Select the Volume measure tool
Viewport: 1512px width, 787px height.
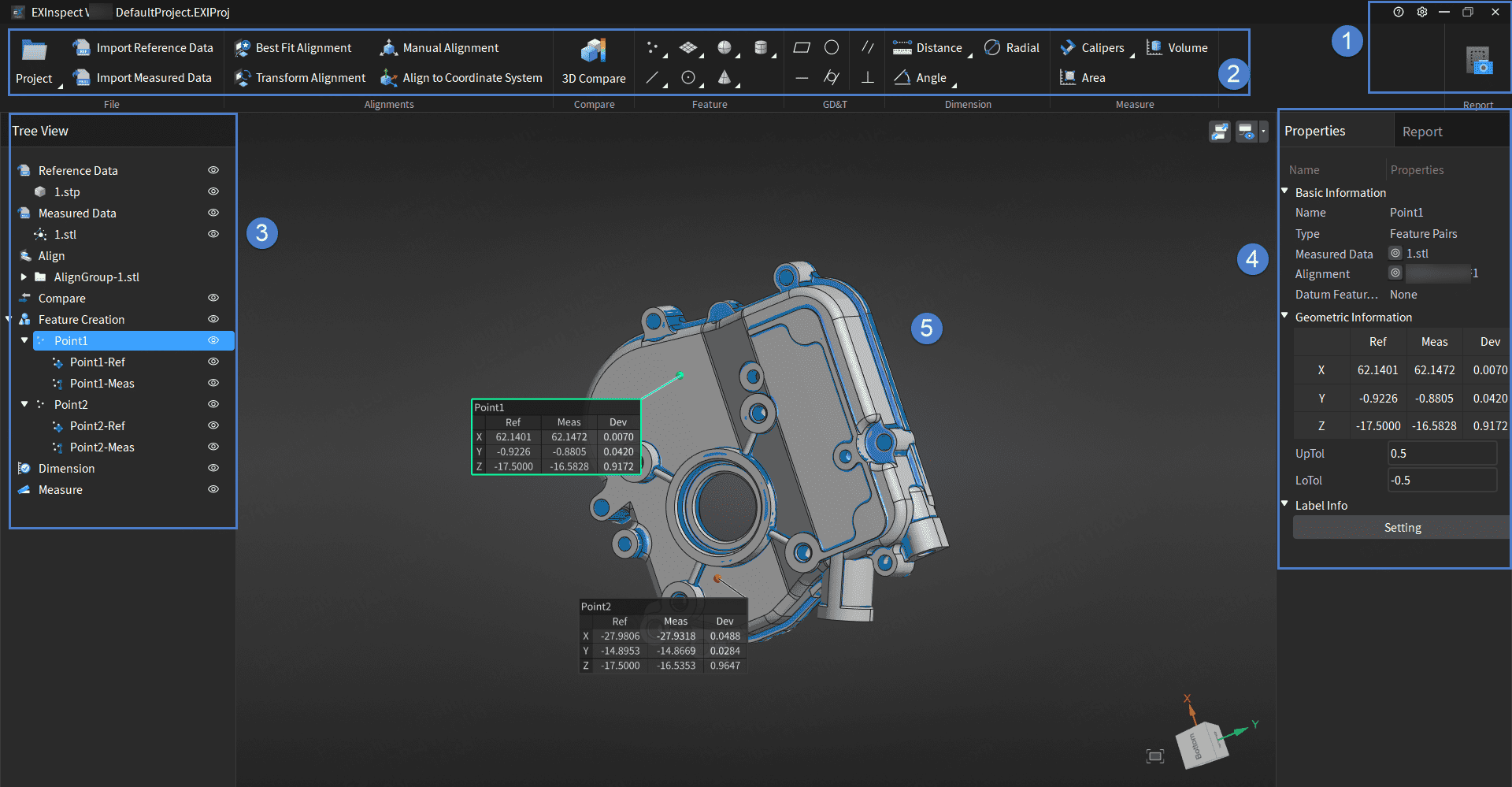[x=1177, y=48]
